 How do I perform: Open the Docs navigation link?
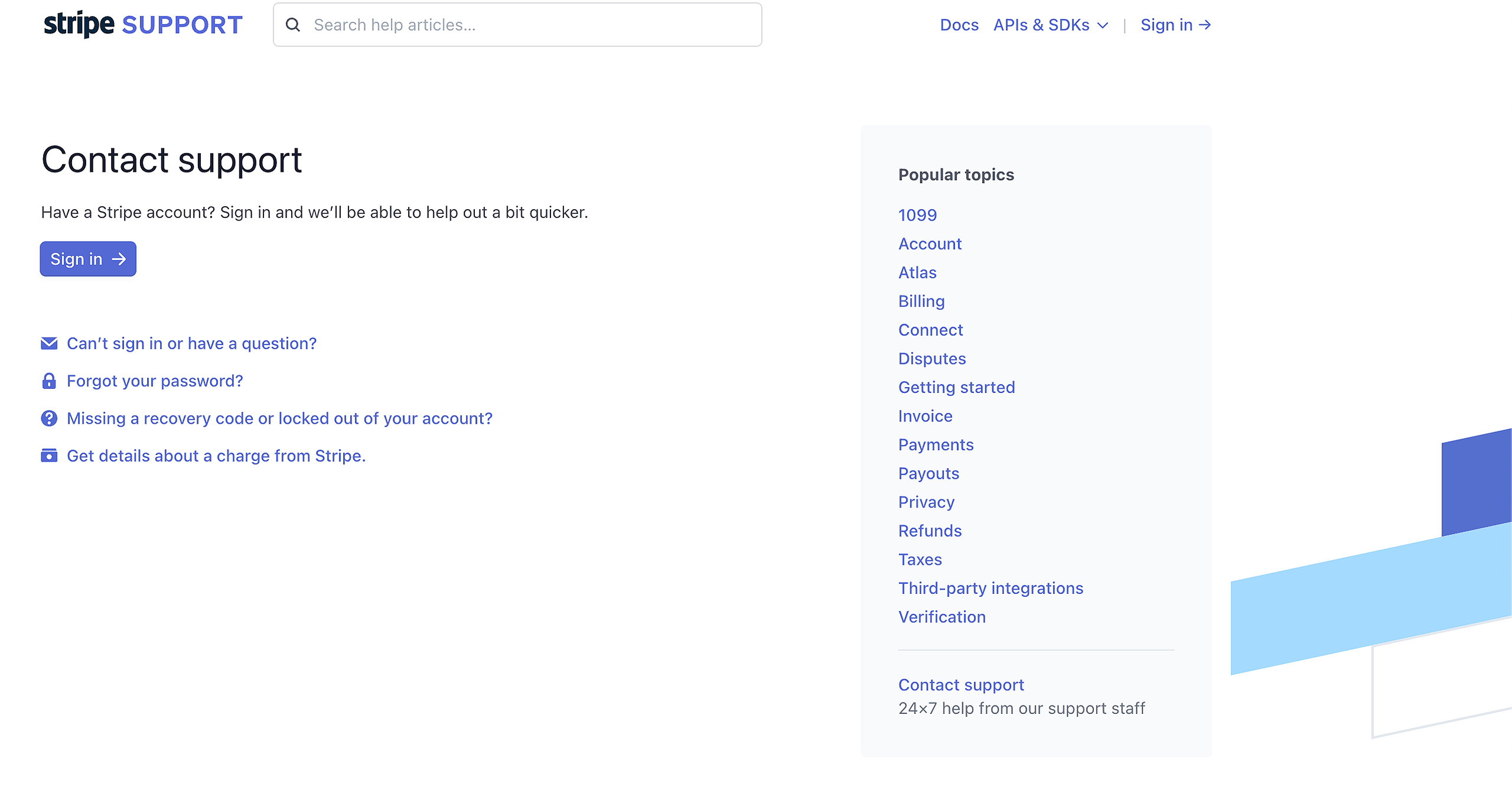(959, 25)
